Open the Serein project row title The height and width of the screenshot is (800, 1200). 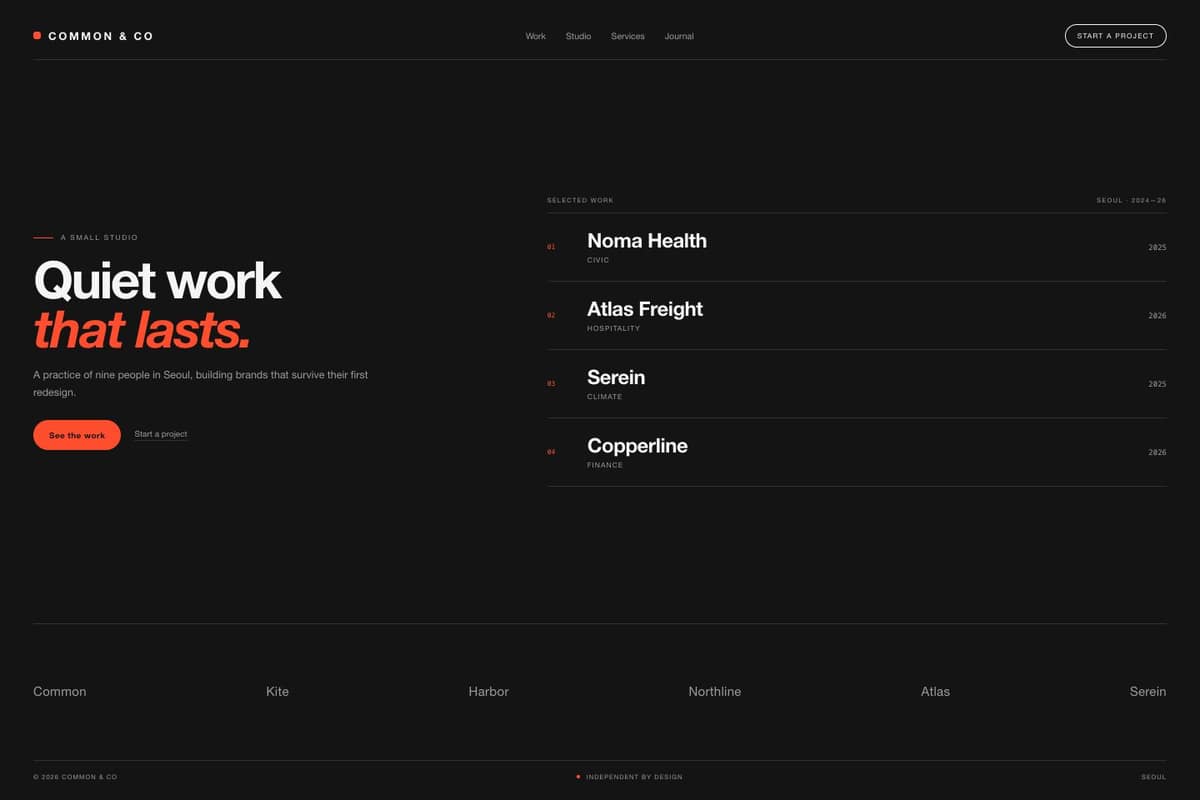pyautogui.click(x=616, y=377)
